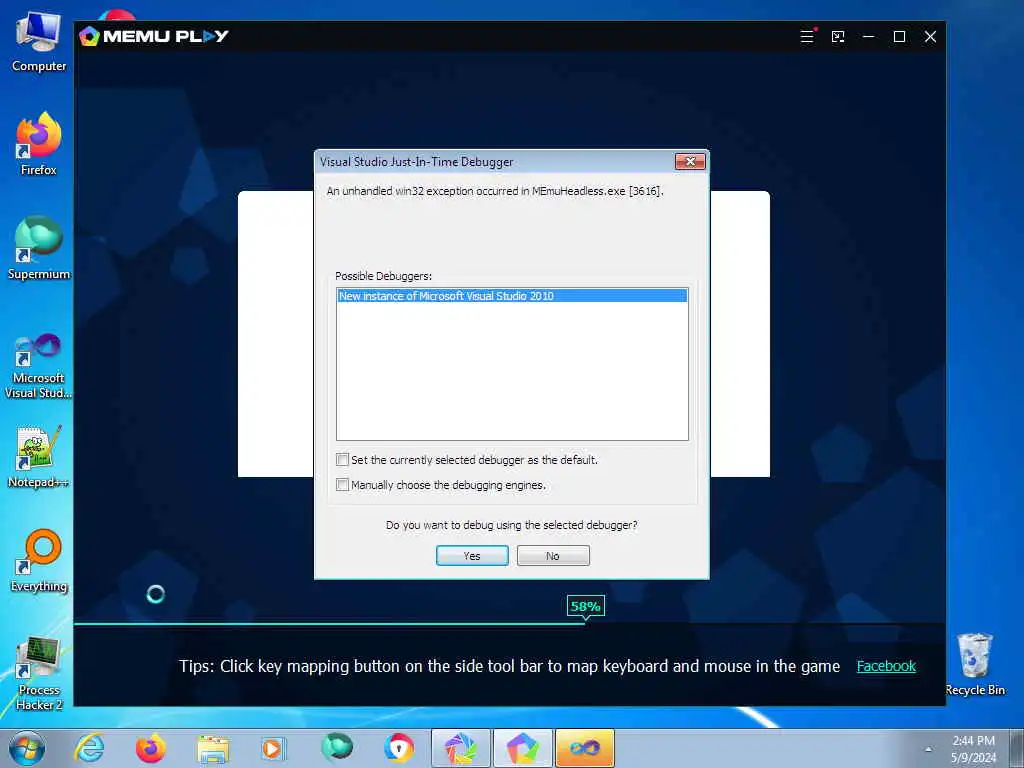This screenshot has width=1024, height=768.
Task: Switch to Visual Studio debugger taskbar button
Action: [584, 748]
